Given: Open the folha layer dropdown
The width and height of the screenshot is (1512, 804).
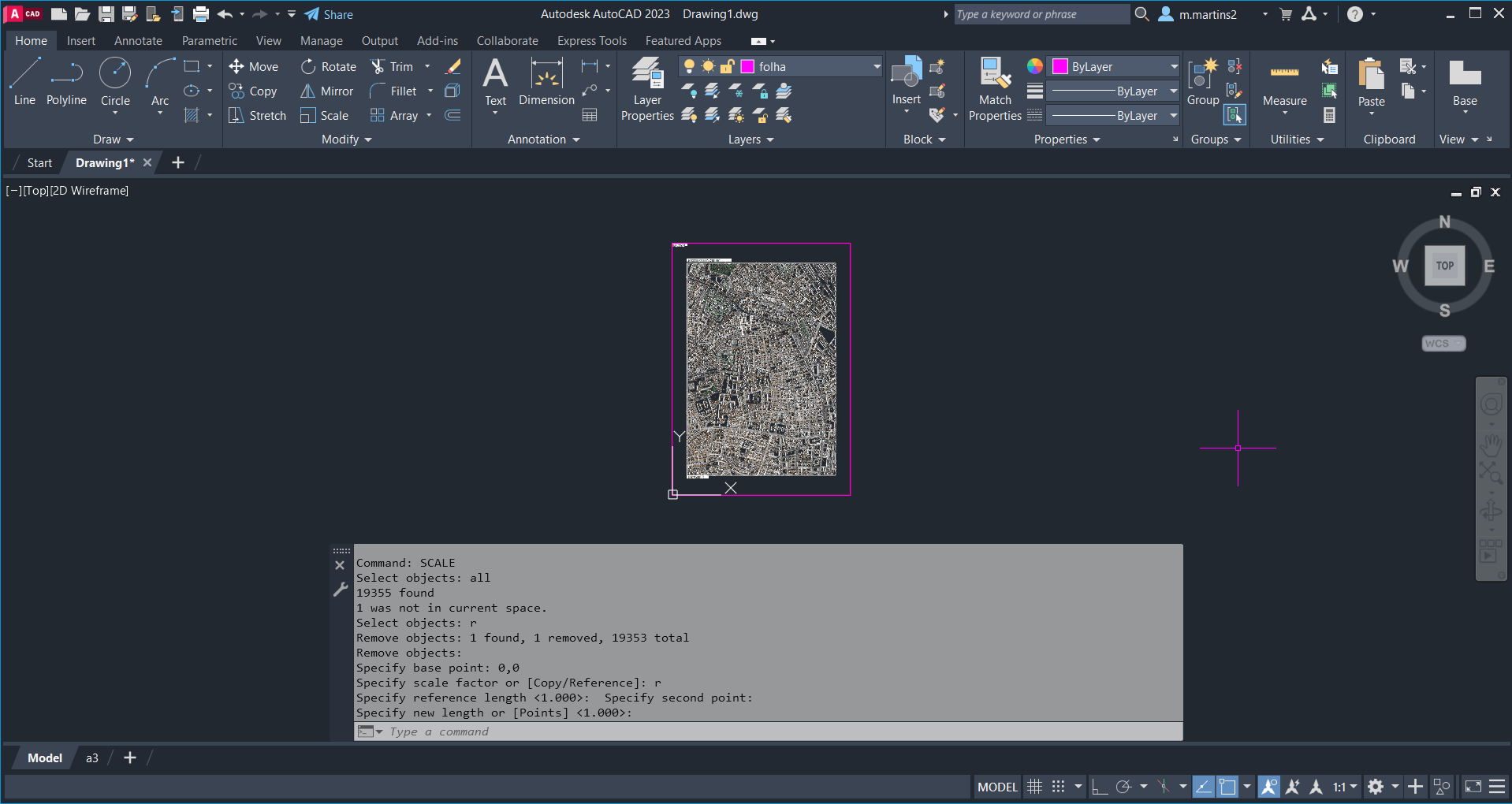Looking at the screenshot, I should tap(877, 67).
